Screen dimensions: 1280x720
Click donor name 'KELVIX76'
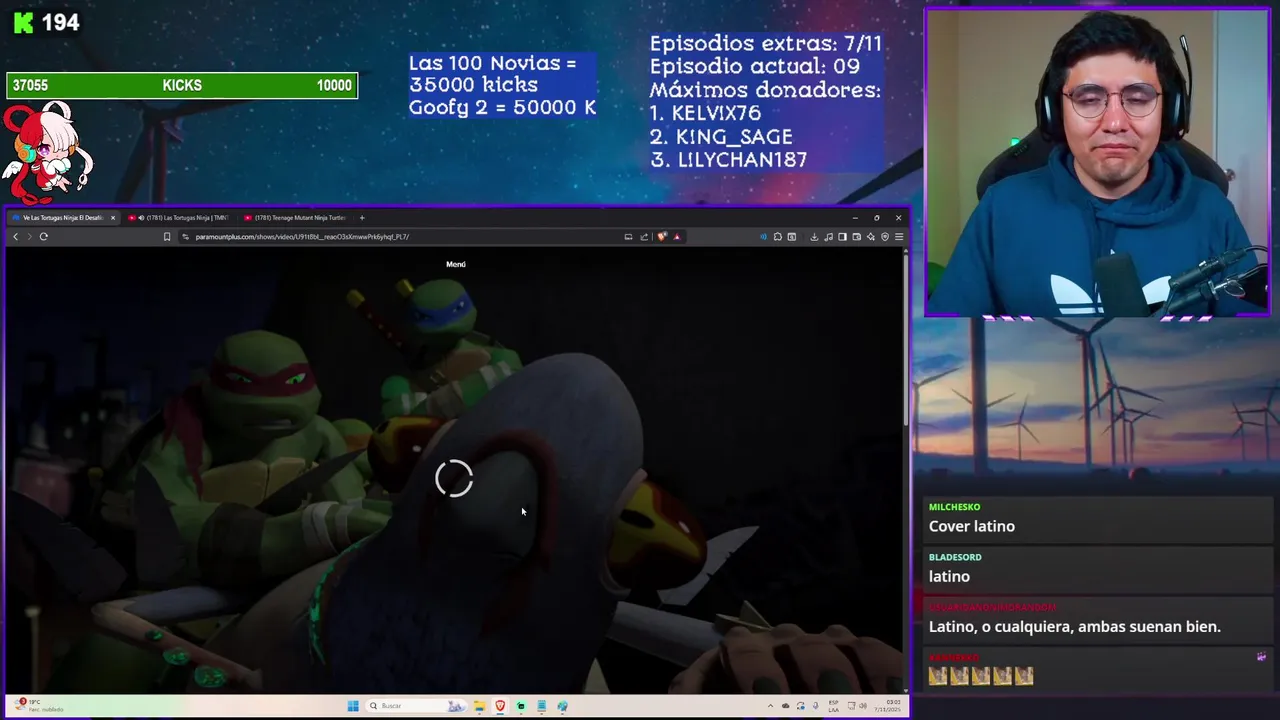click(716, 113)
